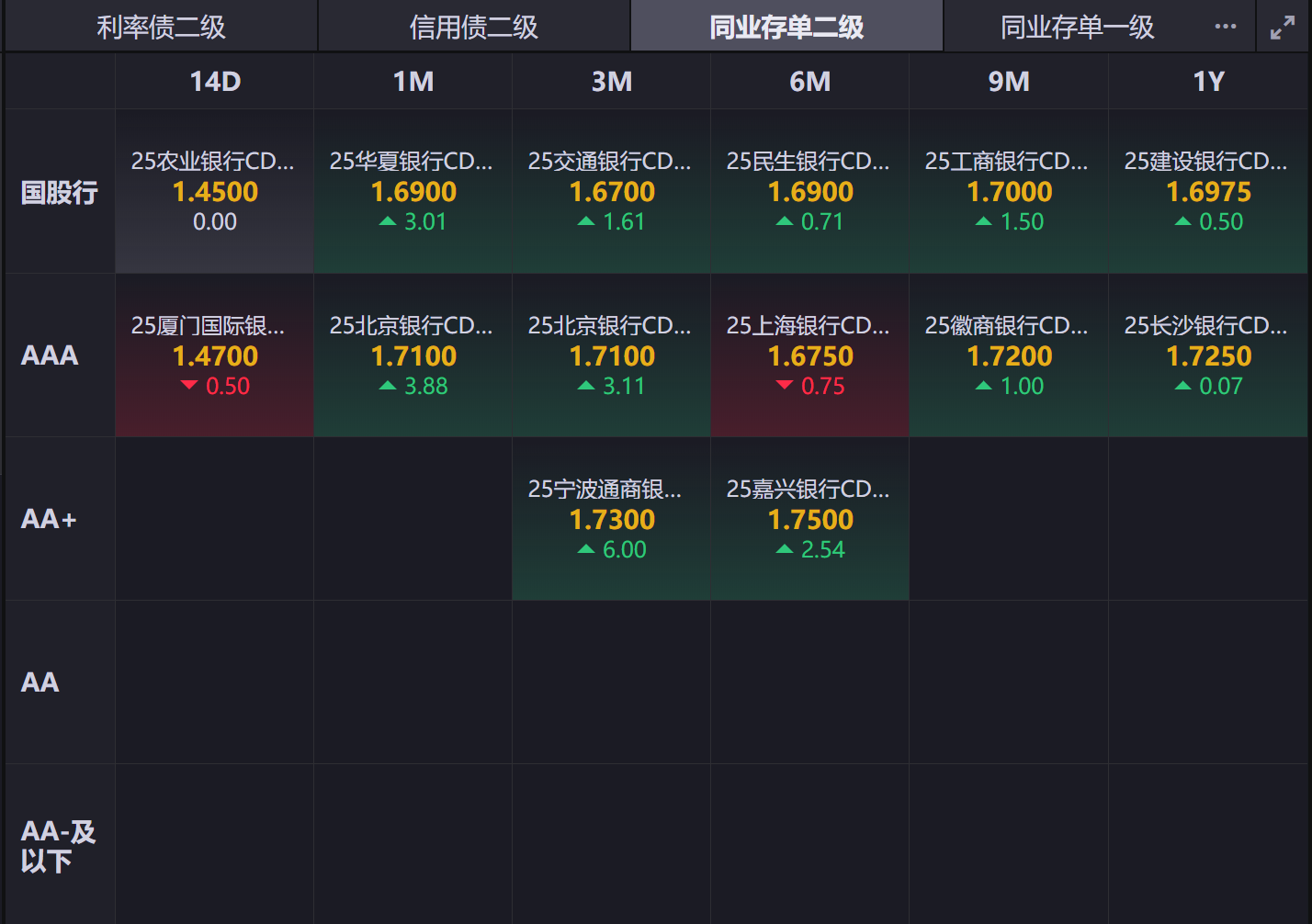The width and height of the screenshot is (1312, 924).
Task: Open the 25长沙银行CD 1Y quote
Action: 1207,355
